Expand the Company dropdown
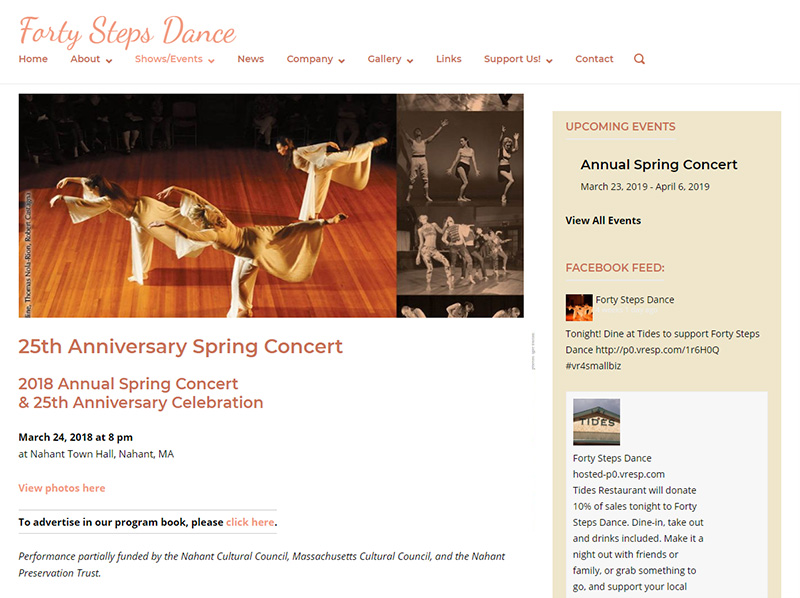 click(x=310, y=59)
